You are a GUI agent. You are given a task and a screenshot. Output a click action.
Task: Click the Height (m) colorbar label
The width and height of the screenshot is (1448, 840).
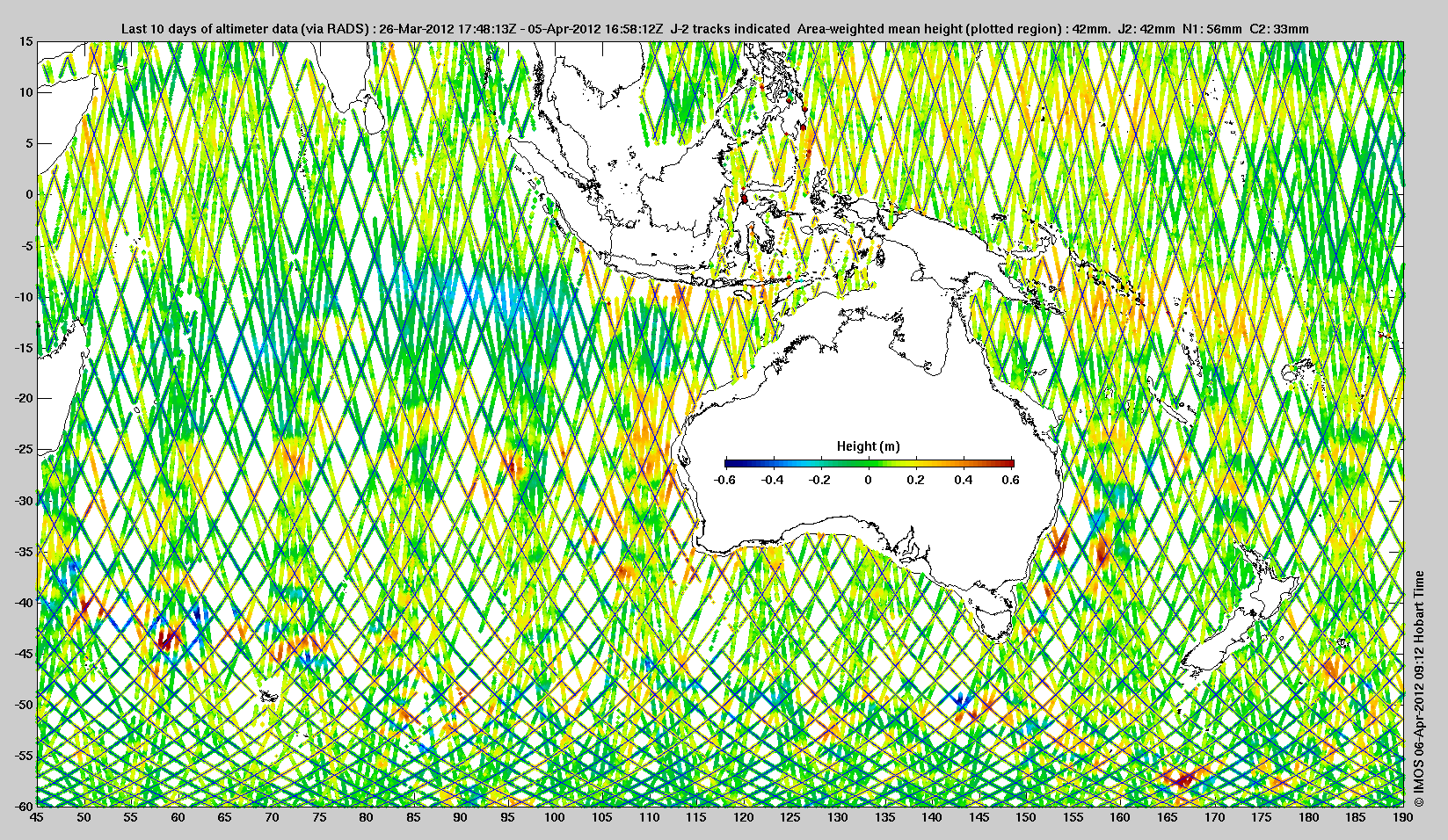pyautogui.click(x=868, y=446)
